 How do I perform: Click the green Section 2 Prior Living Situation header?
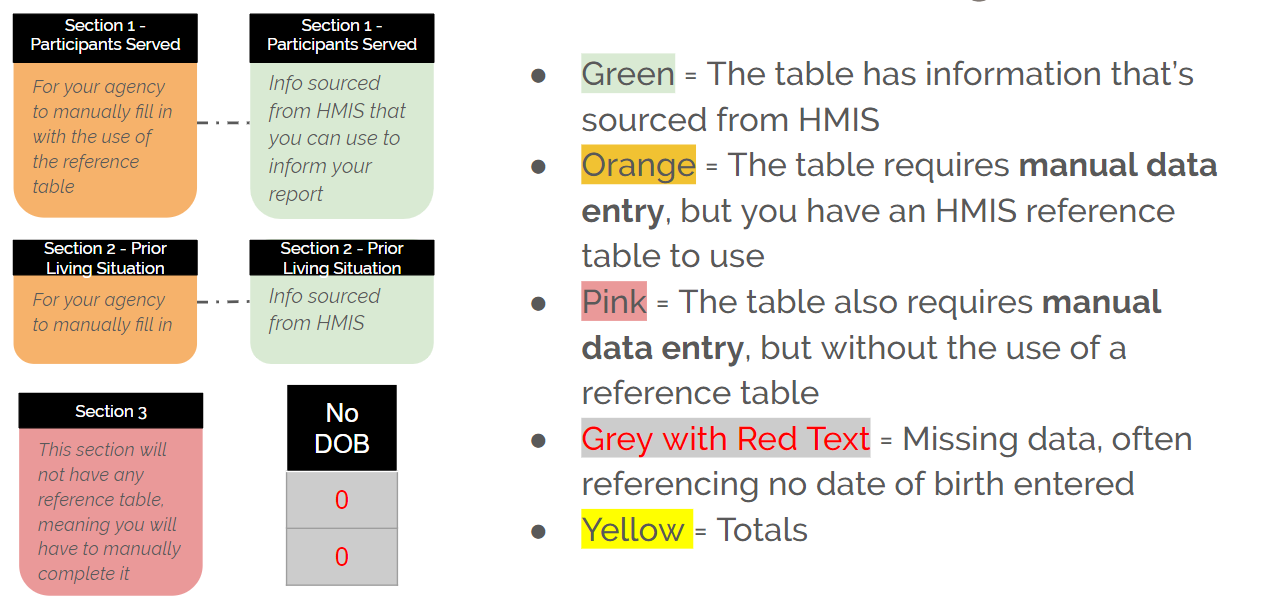pyautogui.click(x=342, y=258)
